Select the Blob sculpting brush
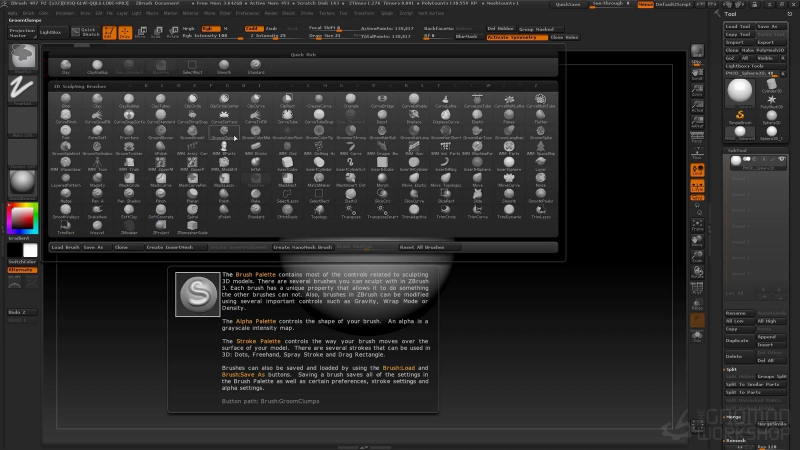 pyautogui.click(x=66, y=100)
